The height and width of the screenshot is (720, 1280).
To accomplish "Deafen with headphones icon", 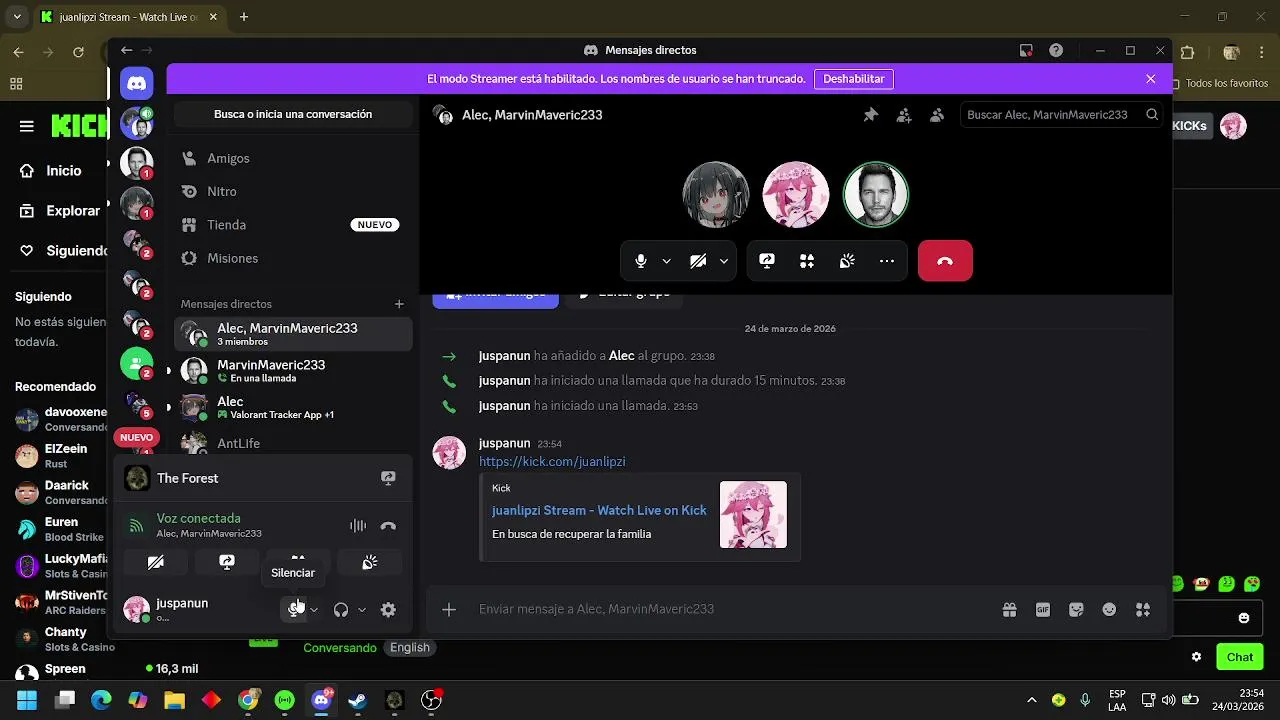I will [x=341, y=609].
